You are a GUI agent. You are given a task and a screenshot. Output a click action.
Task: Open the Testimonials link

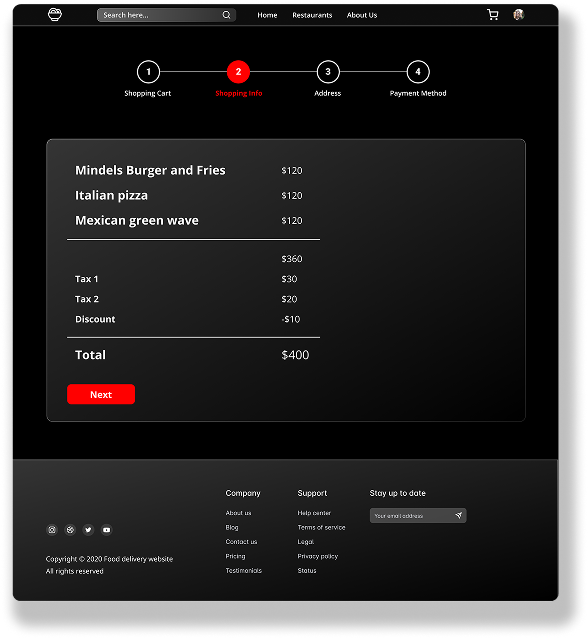(x=244, y=571)
